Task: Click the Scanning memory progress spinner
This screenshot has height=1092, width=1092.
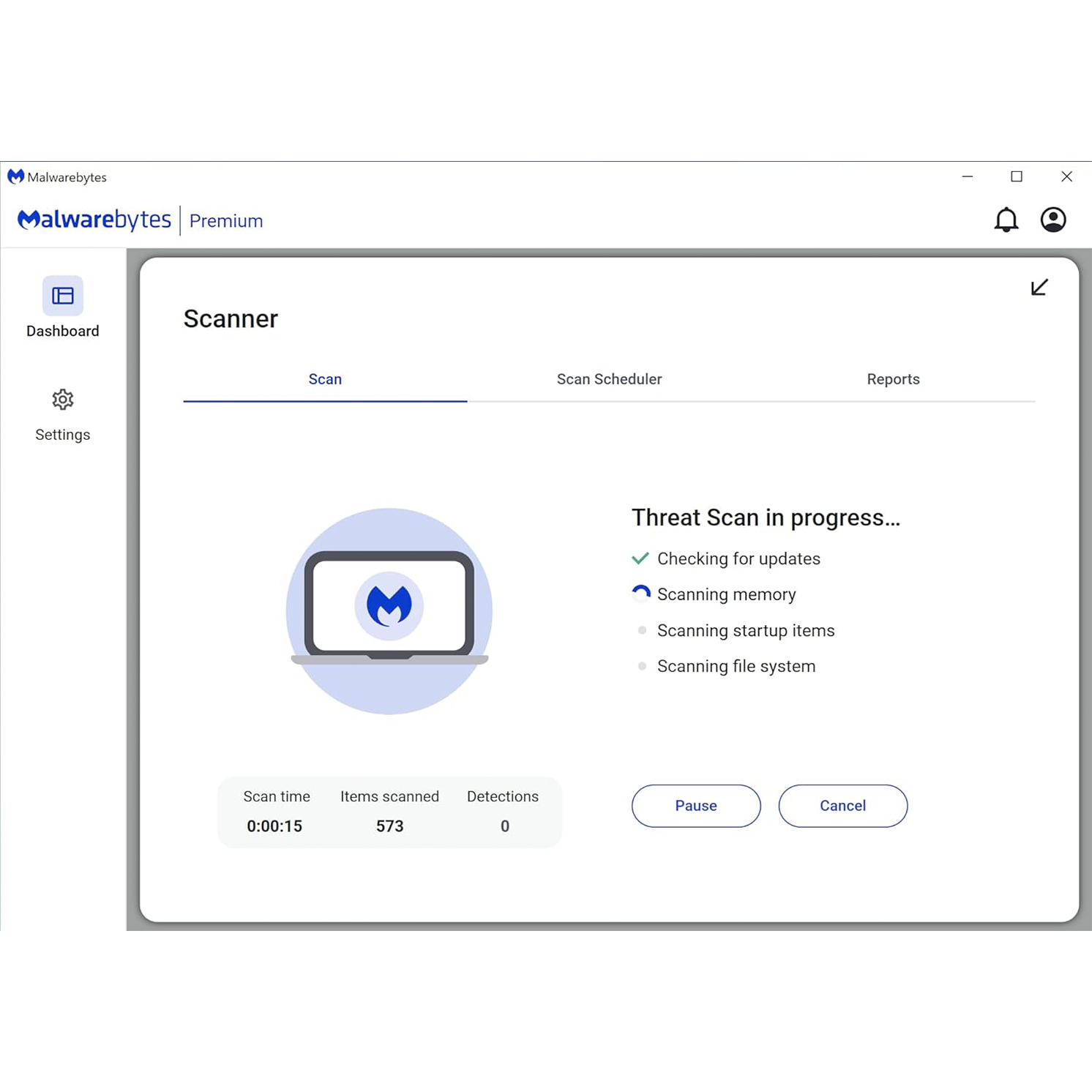Action: tap(640, 594)
